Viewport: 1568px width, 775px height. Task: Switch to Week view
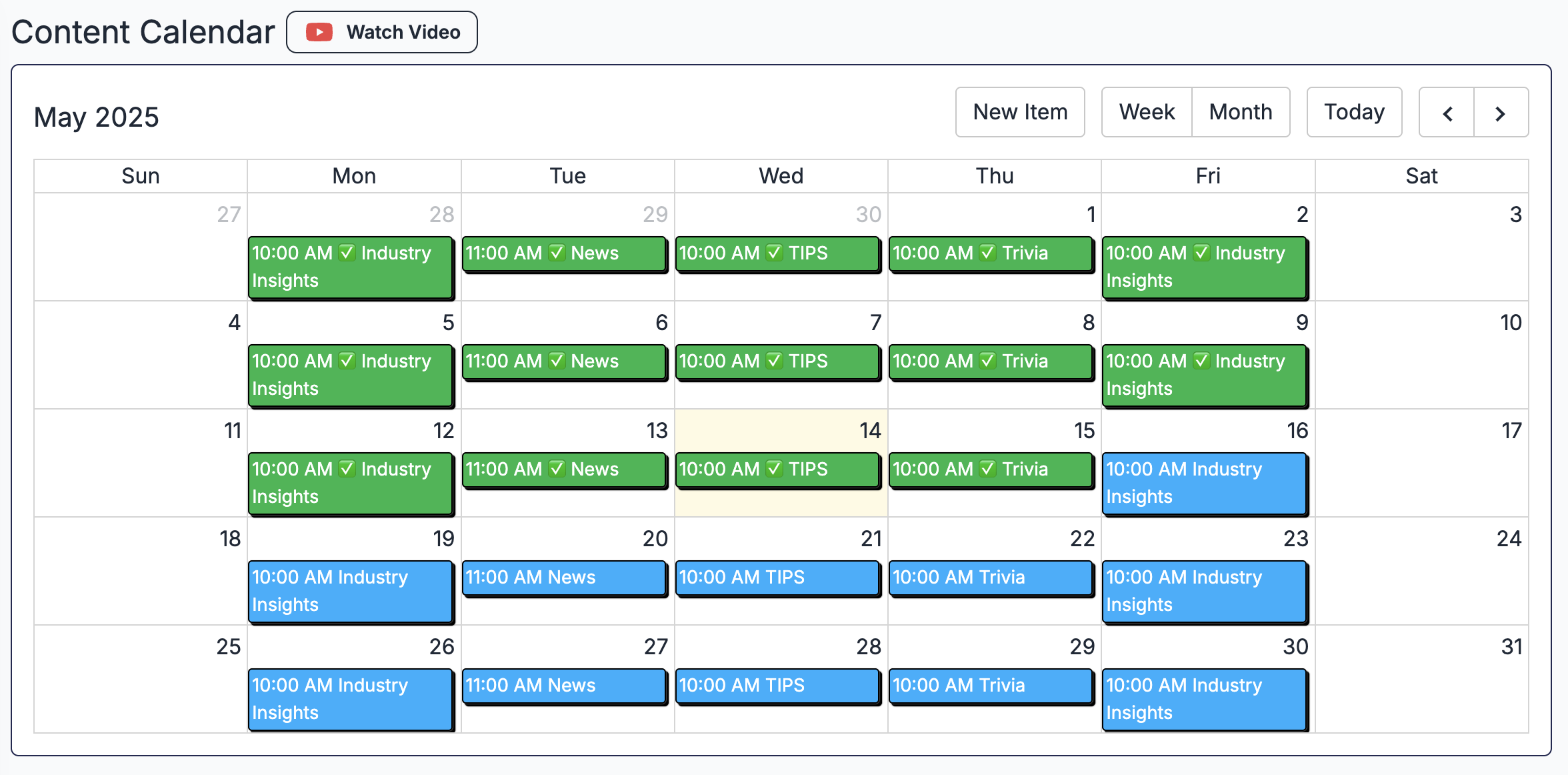1147,112
